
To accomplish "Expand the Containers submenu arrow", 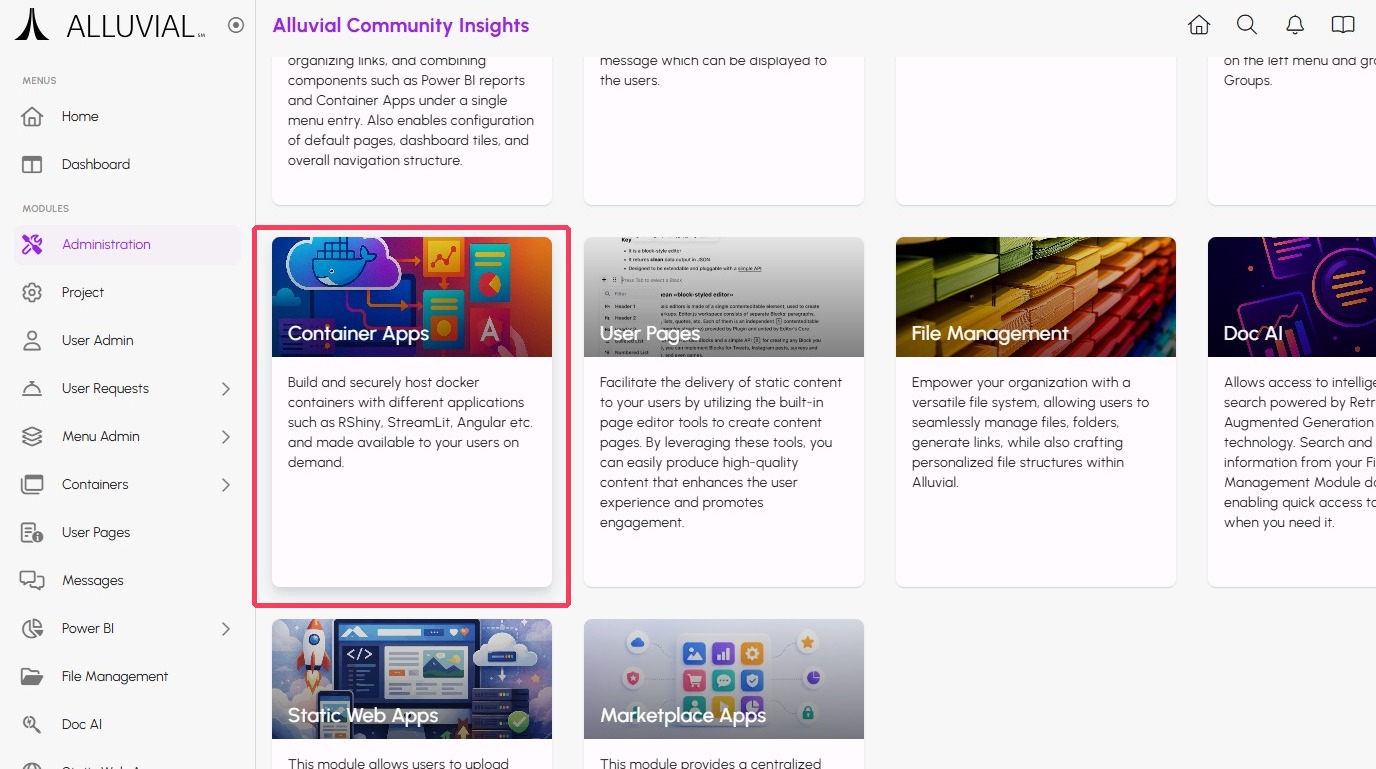I will 226,484.
